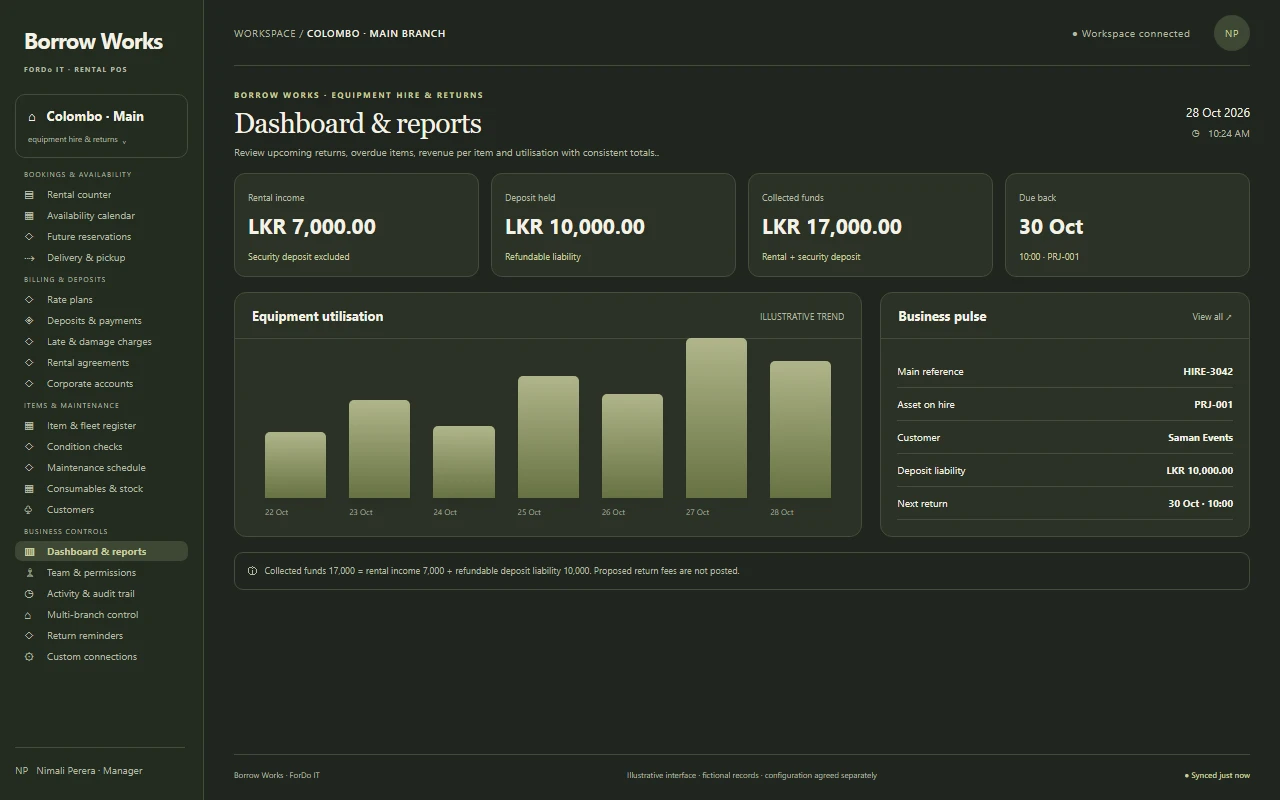The width and height of the screenshot is (1280, 800).
Task: Click the clock icon beside 10:24 AM
Action: [1195, 134]
